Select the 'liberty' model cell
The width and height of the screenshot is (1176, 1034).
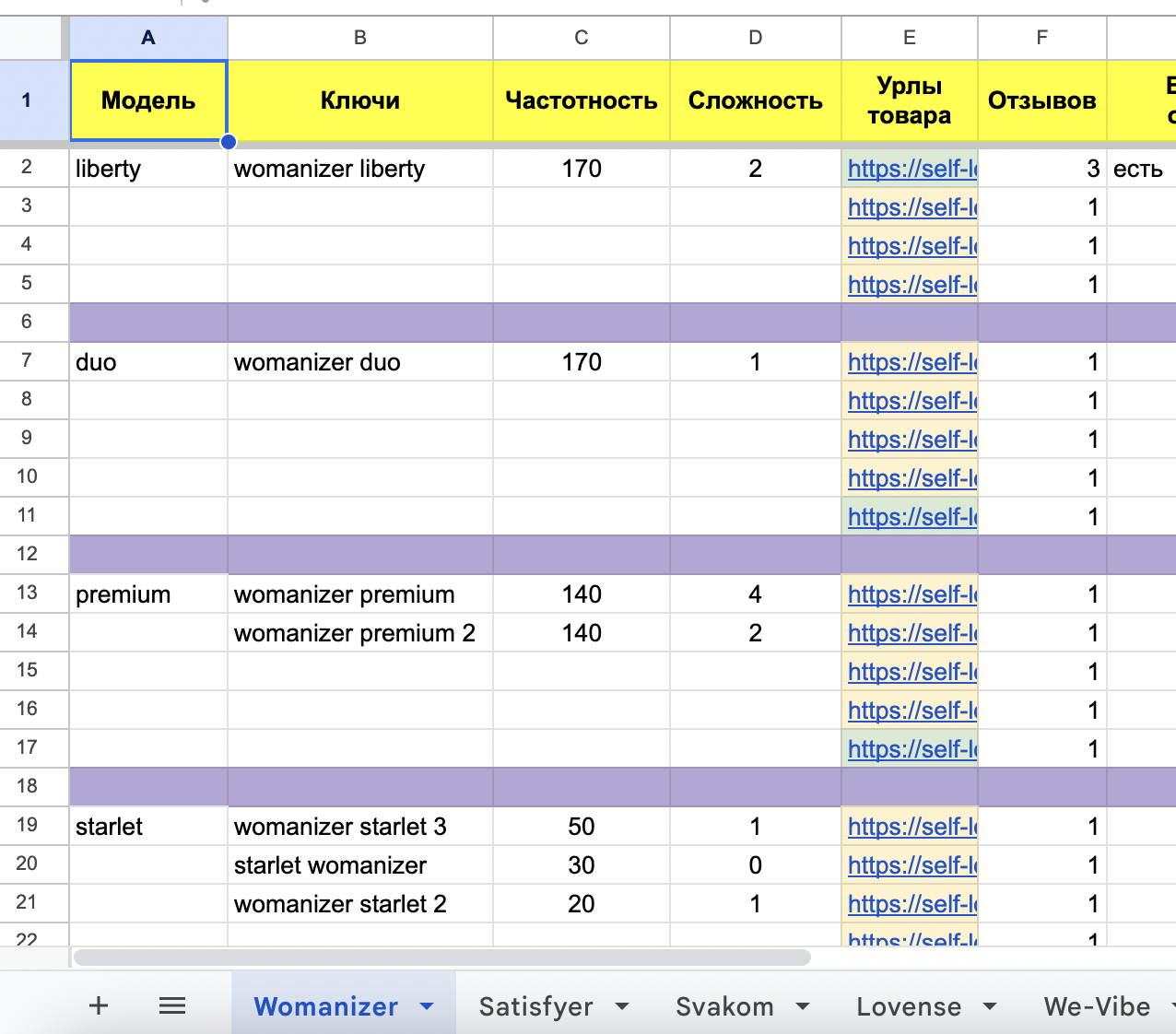pos(148,169)
